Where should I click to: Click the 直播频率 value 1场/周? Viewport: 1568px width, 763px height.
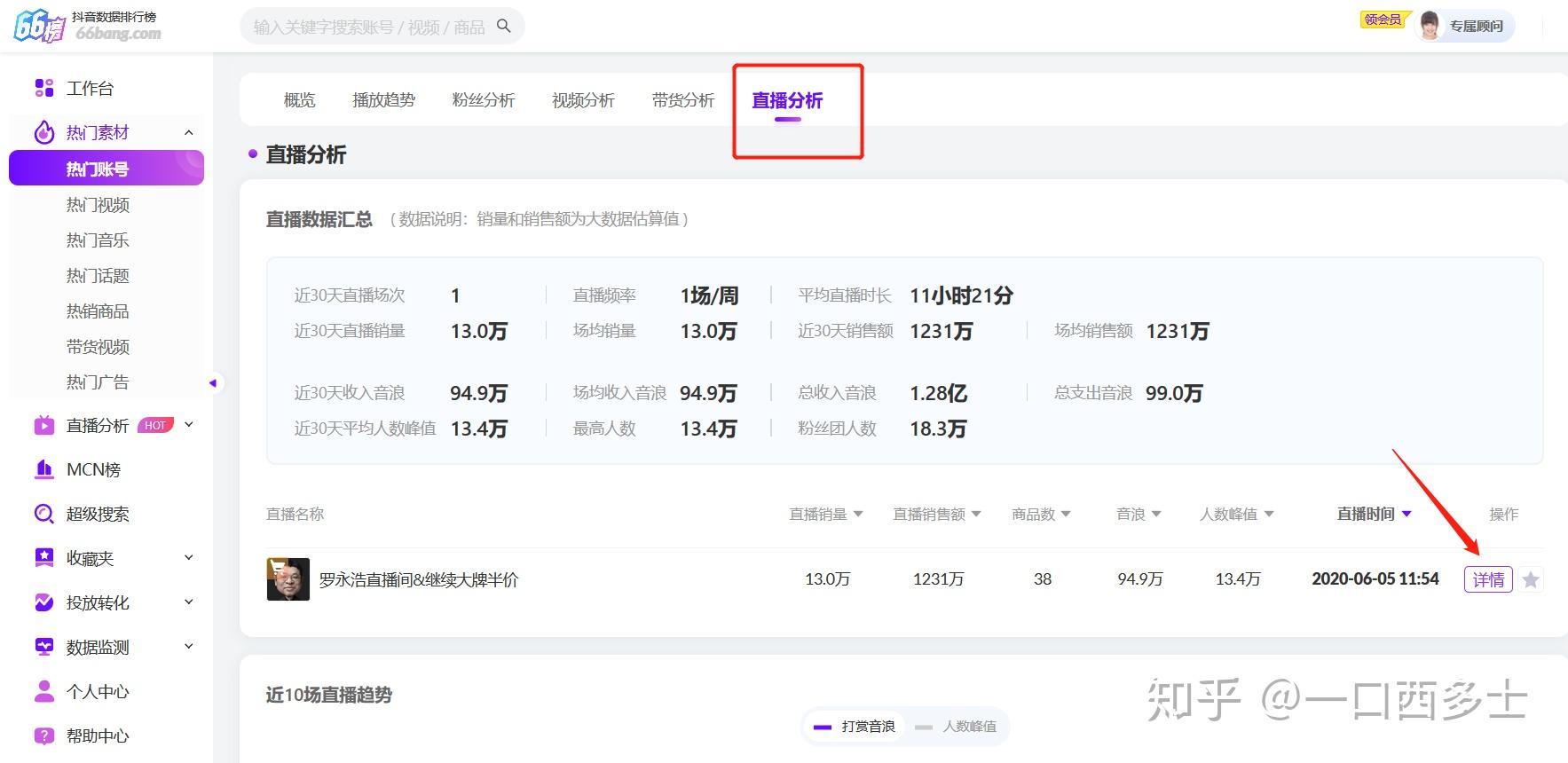tap(709, 295)
